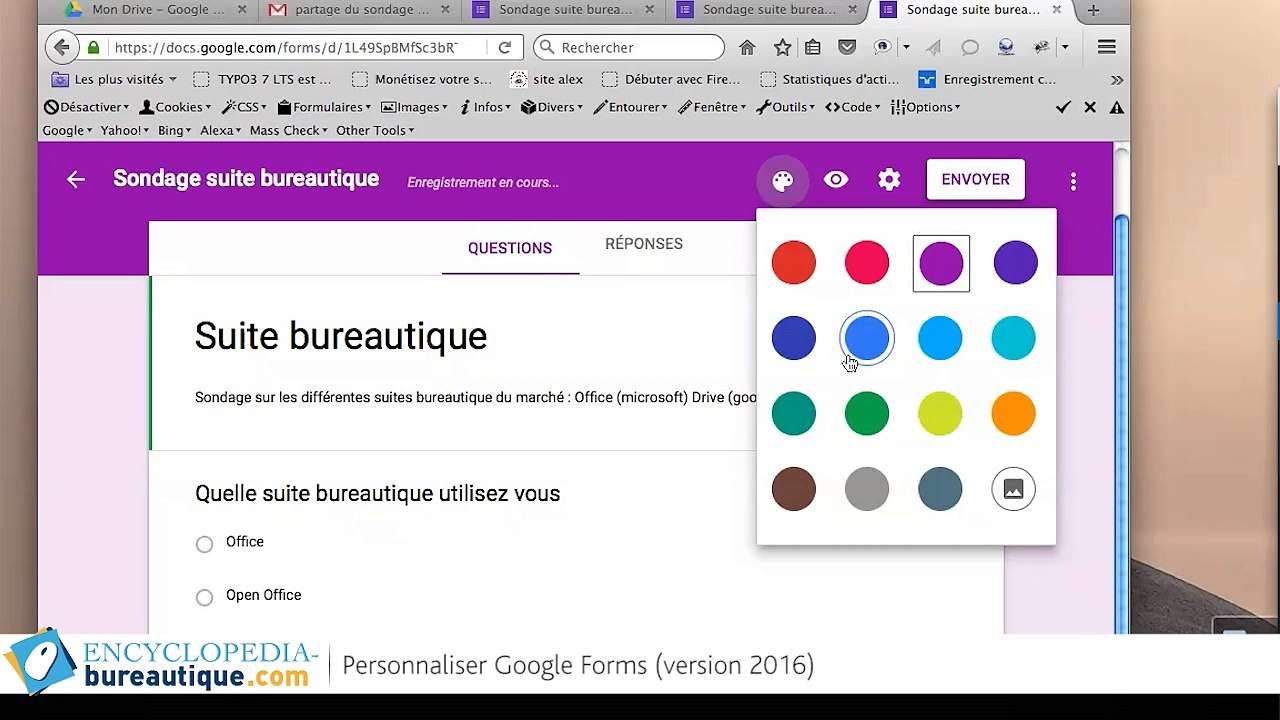Viewport: 1280px width, 720px height.
Task: Open the color palette customization icon
Action: (783, 180)
